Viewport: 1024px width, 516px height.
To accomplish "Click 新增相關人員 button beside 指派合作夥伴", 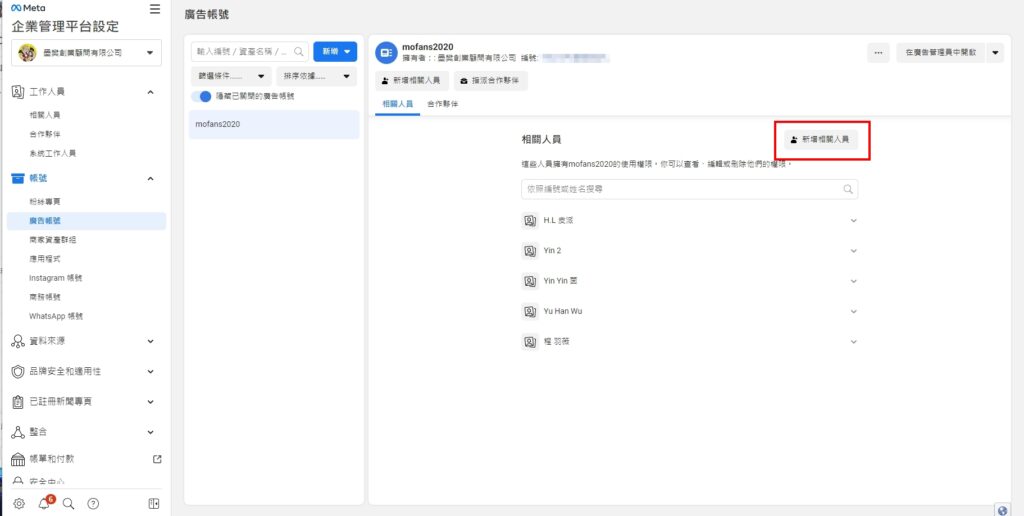I will pos(412,80).
